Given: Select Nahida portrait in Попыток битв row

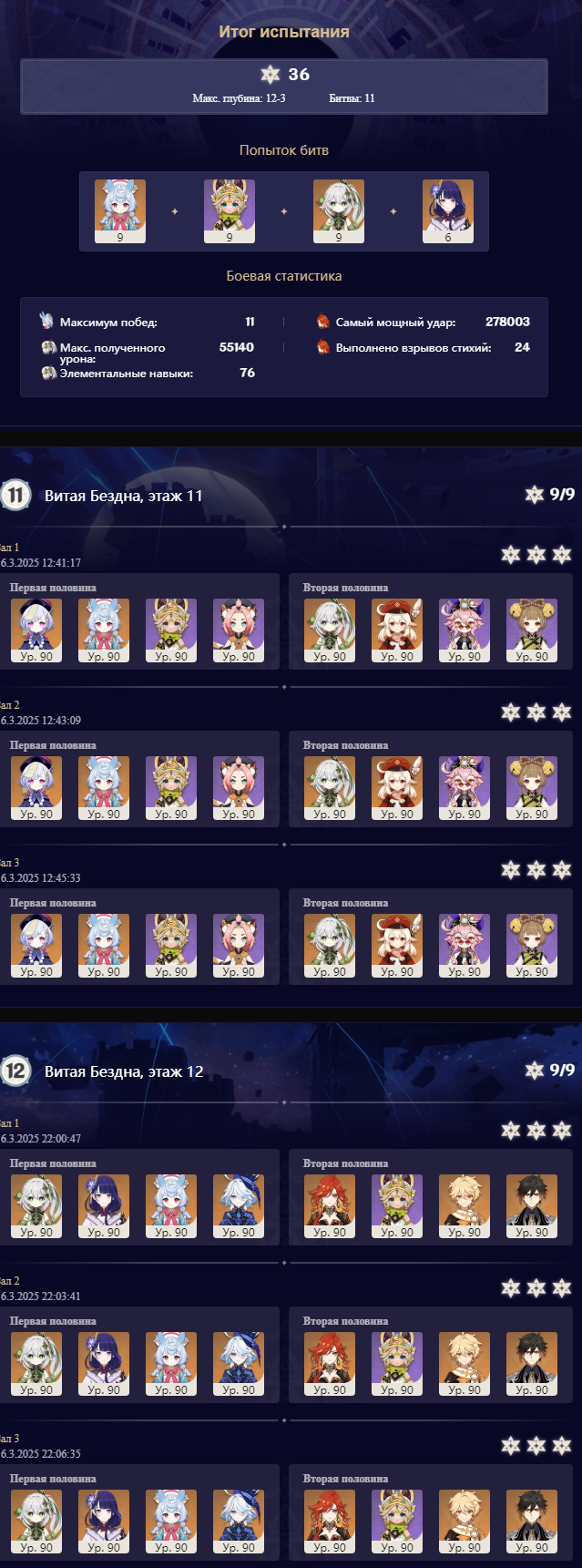Looking at the screenshot, I should [339, 211].
